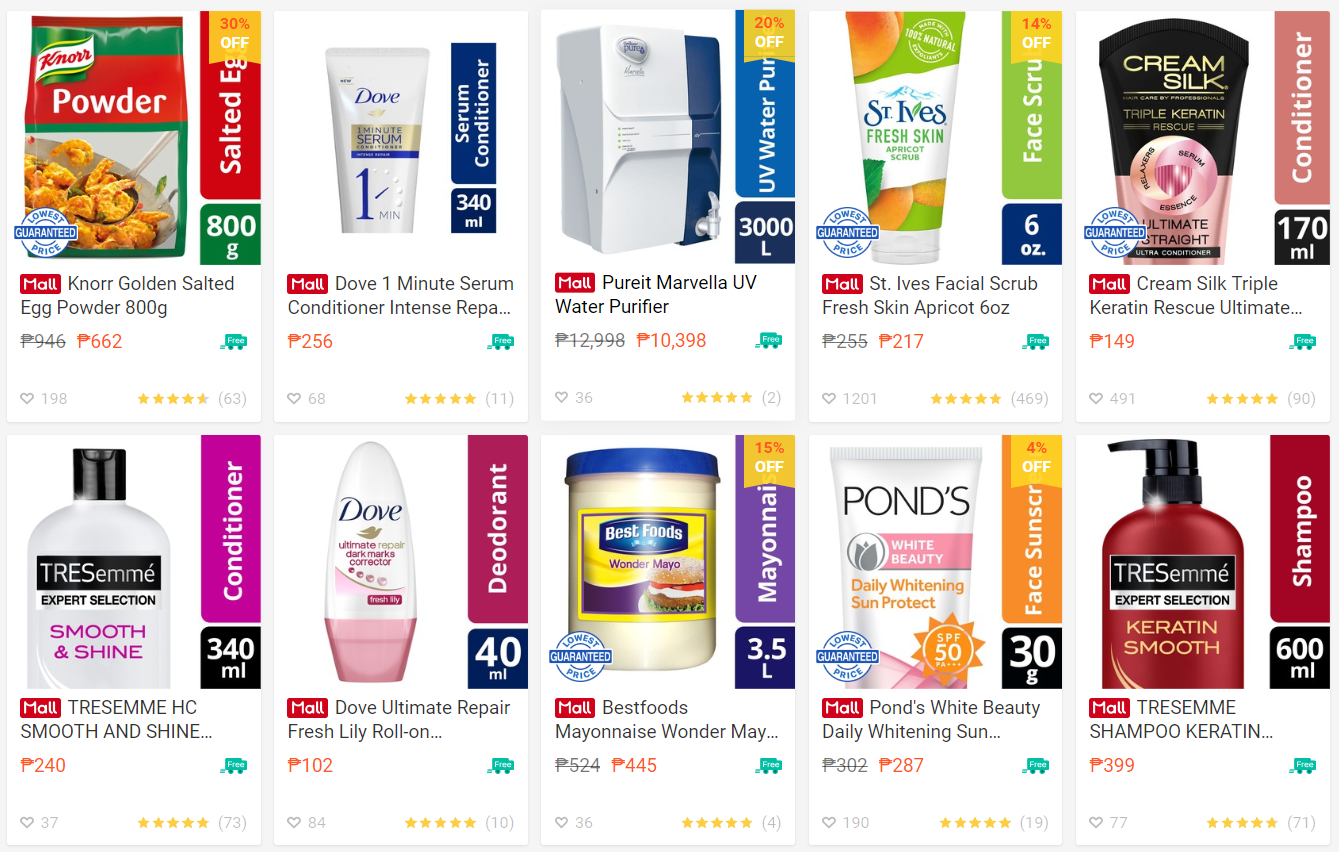Open Cream Silk Triple Keratin Rescue product title

tap(1196, 296)
